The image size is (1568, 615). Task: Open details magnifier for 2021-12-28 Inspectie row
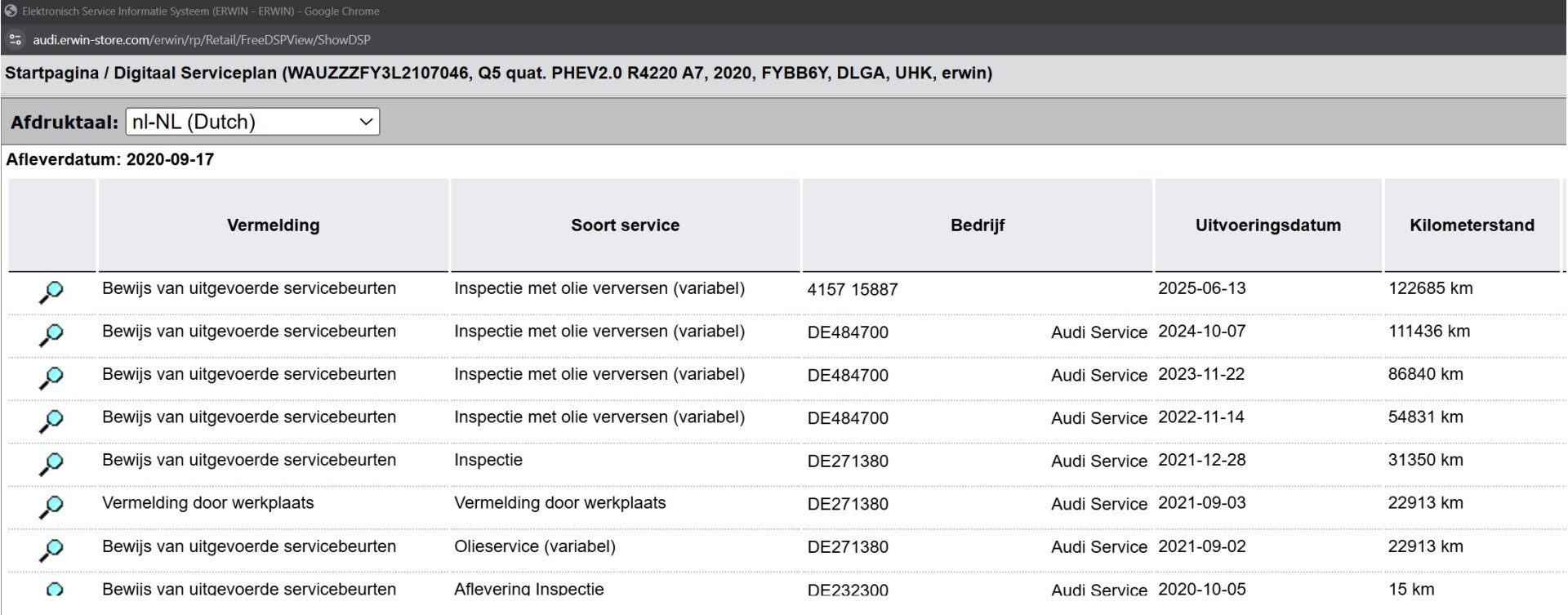51,464
